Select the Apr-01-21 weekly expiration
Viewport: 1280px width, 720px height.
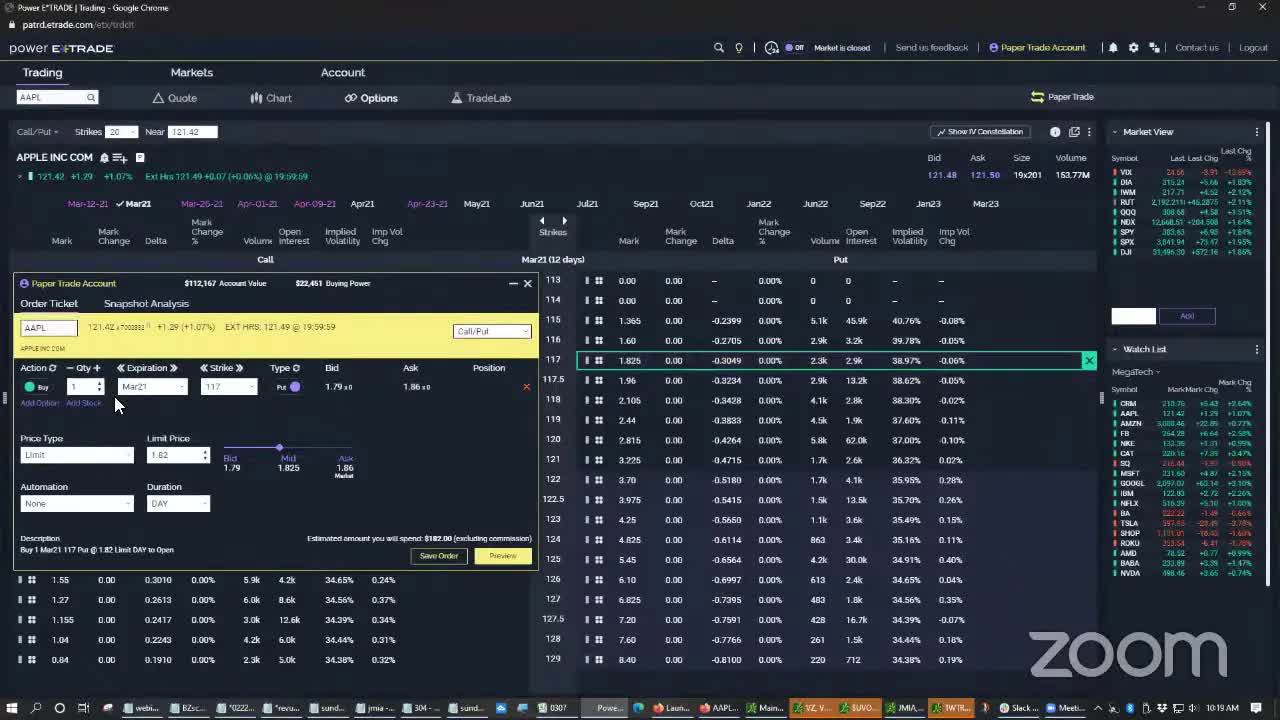(257, 204)
